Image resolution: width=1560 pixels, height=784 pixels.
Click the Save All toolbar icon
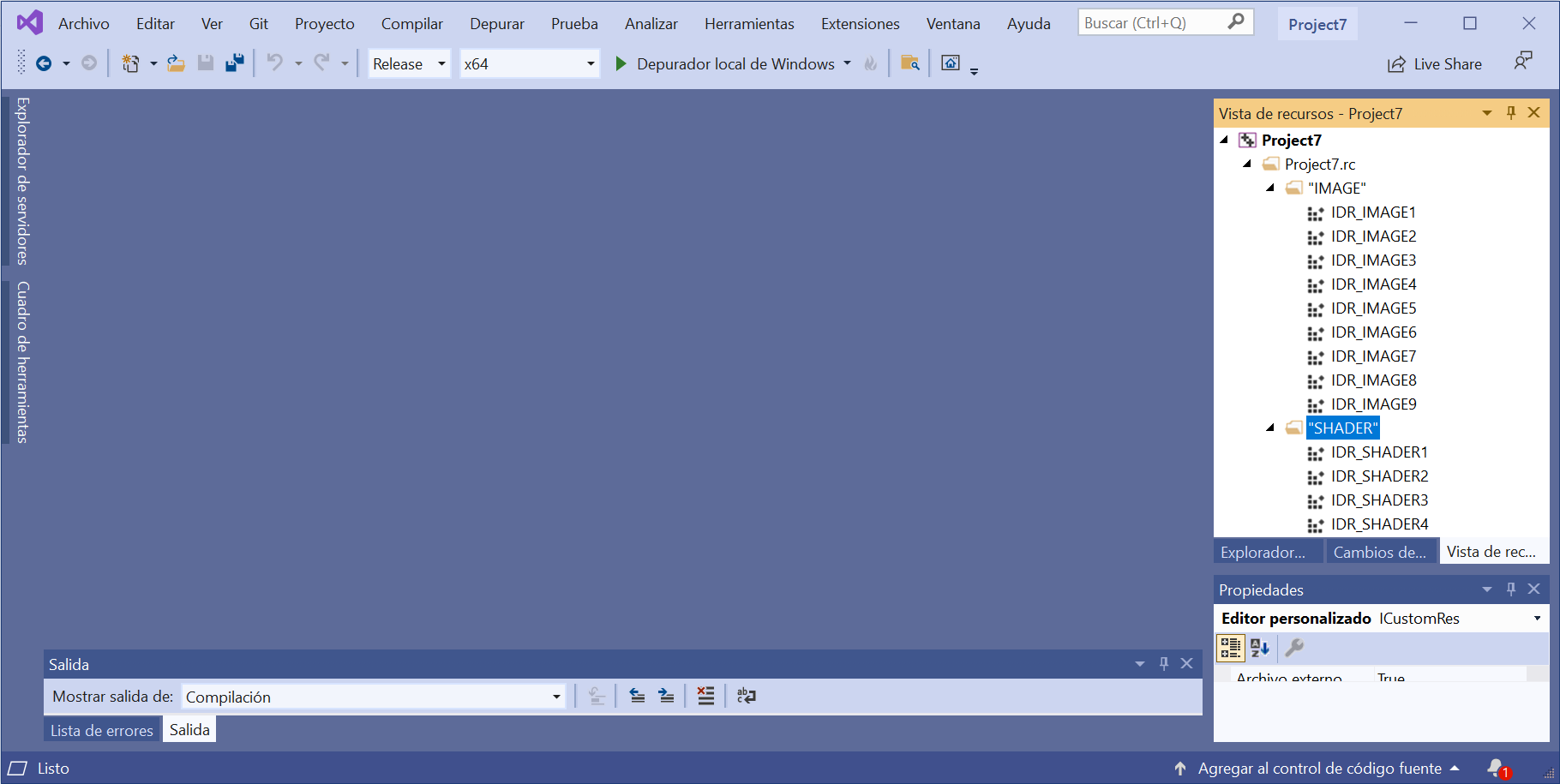click(234, 63)
